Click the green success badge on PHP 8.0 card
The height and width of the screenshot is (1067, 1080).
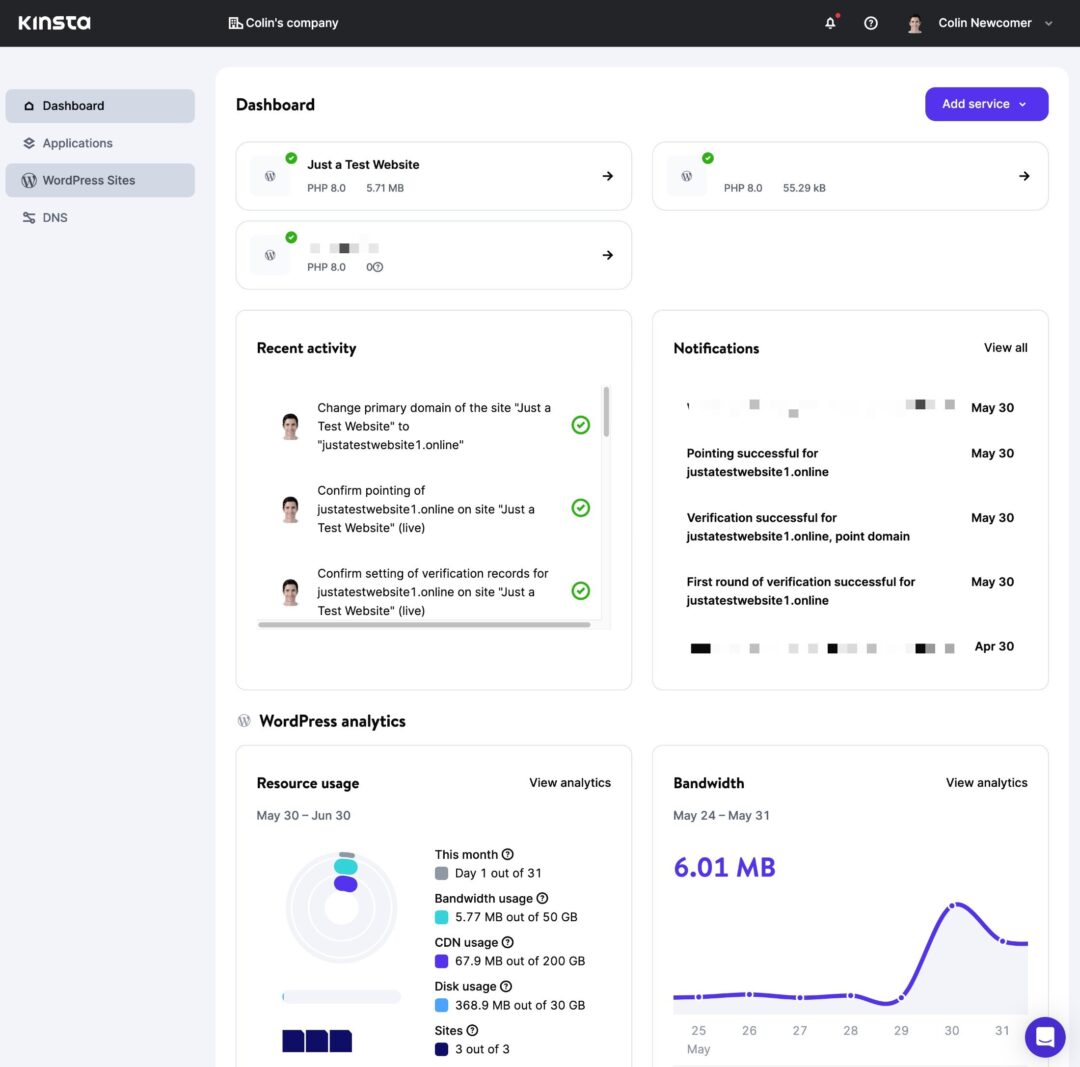pyautogui.click(x=709, y=157)
